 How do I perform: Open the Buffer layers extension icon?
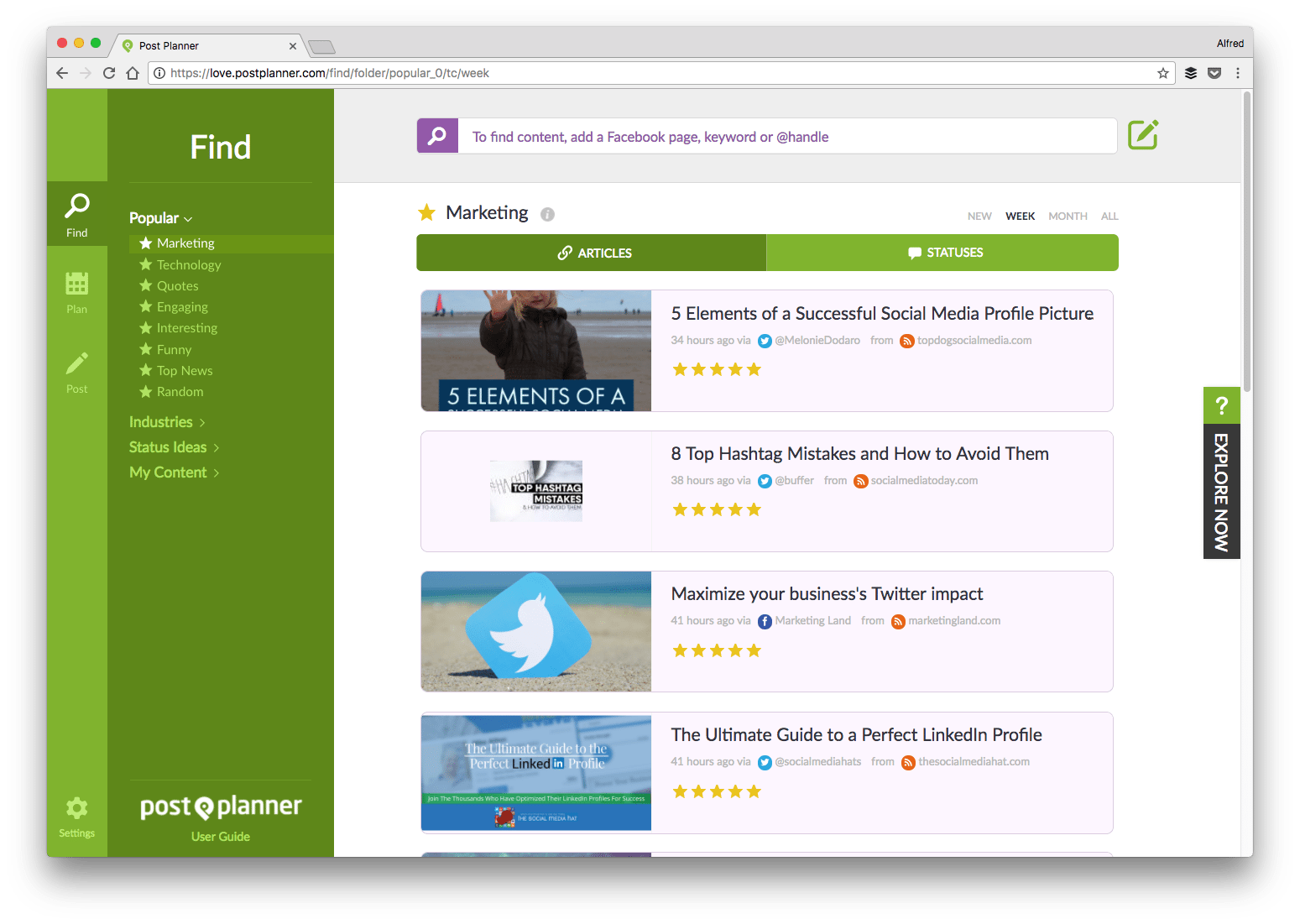[x=1190, y=73]
